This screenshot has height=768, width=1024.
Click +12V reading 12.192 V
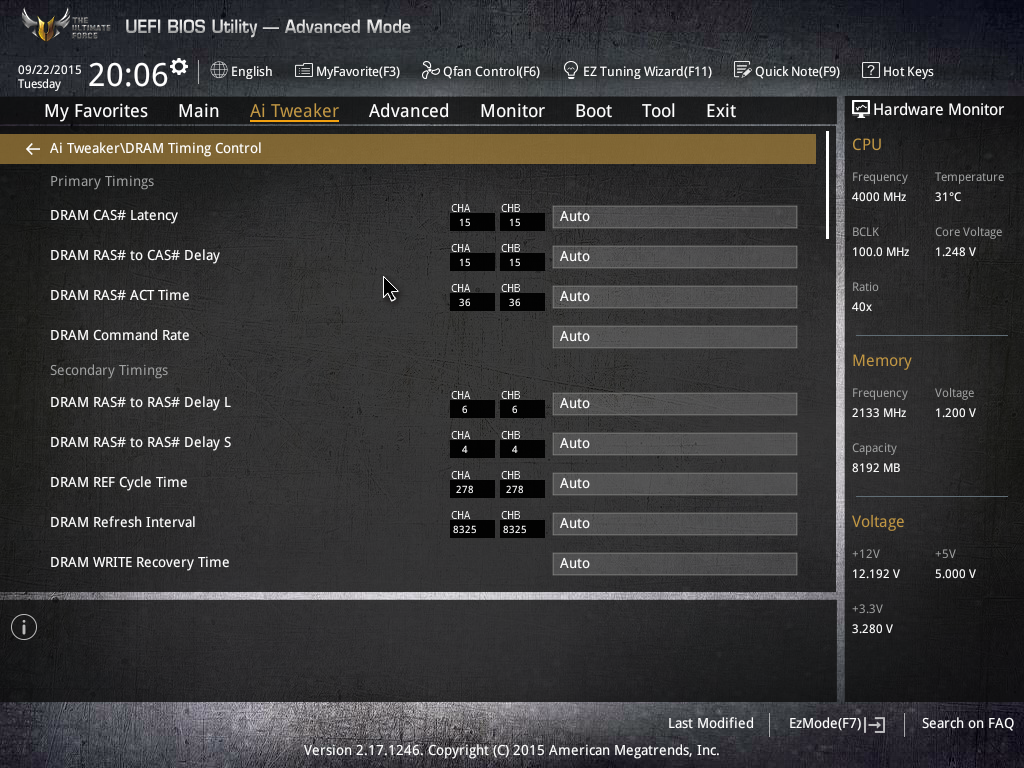[875, 573]
